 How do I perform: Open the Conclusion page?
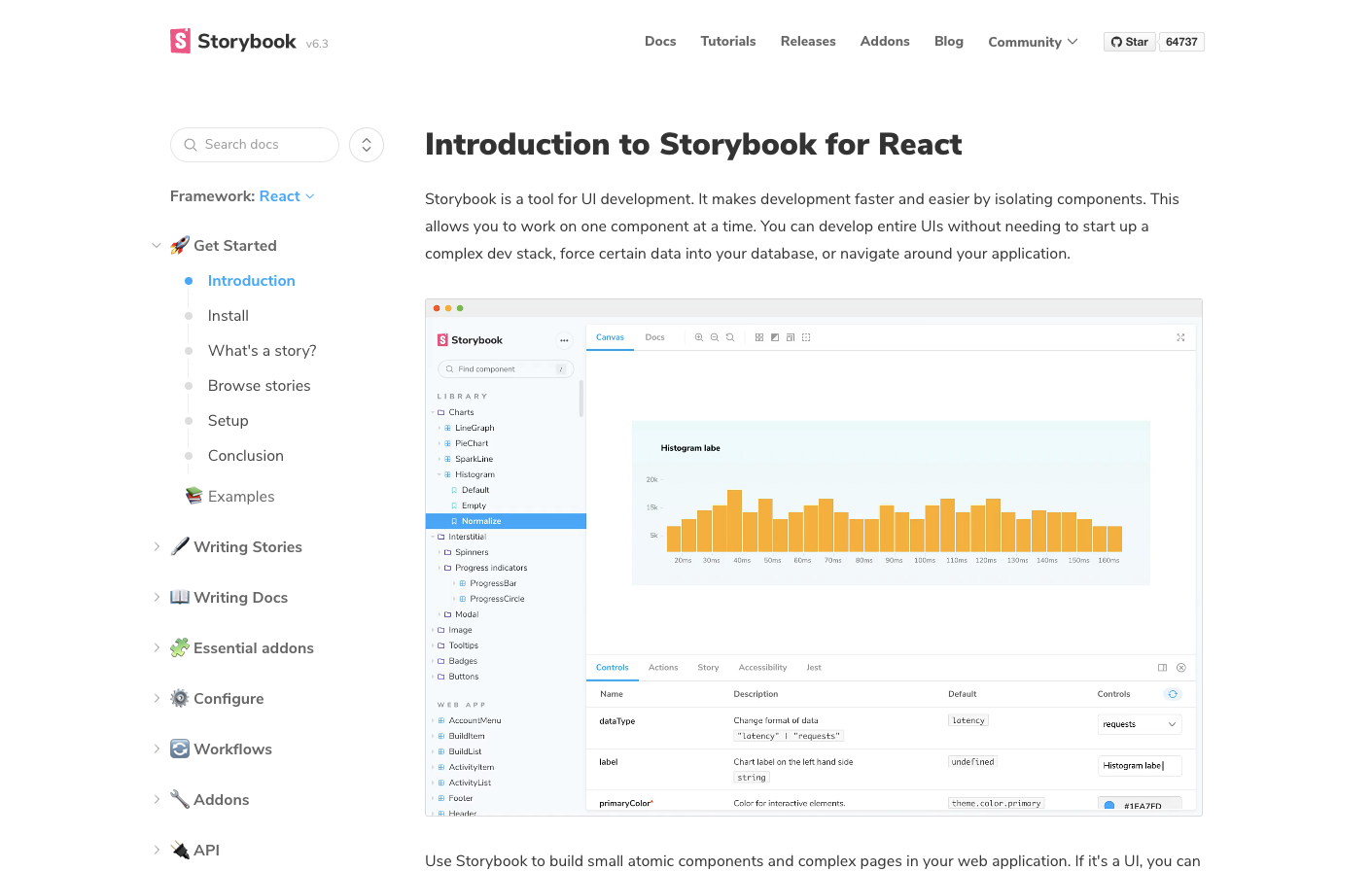pos(246,456)
